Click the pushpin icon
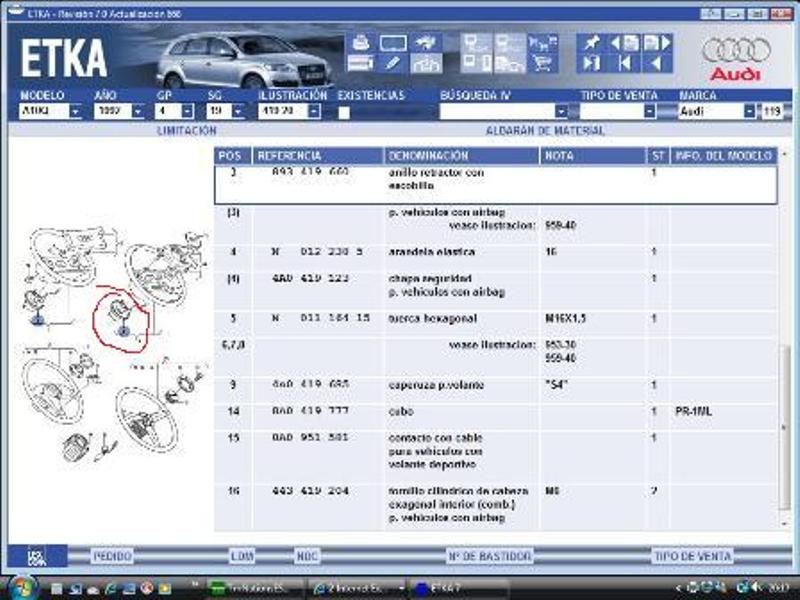800x600 pixels. (591, 43)
